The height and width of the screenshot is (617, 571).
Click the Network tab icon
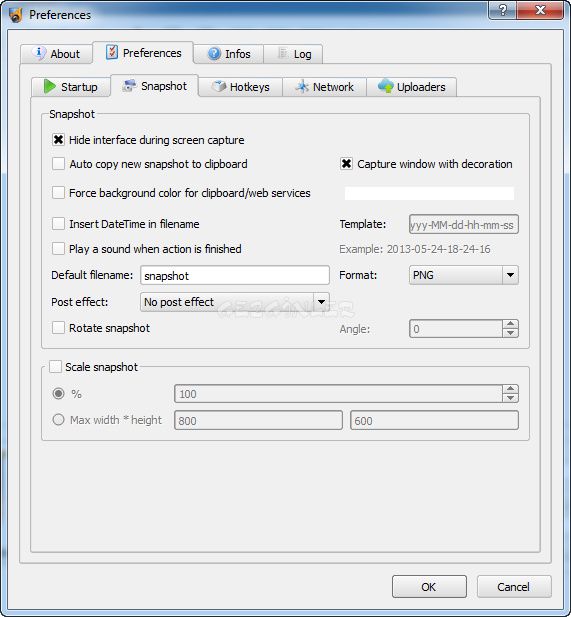(302, 86)
